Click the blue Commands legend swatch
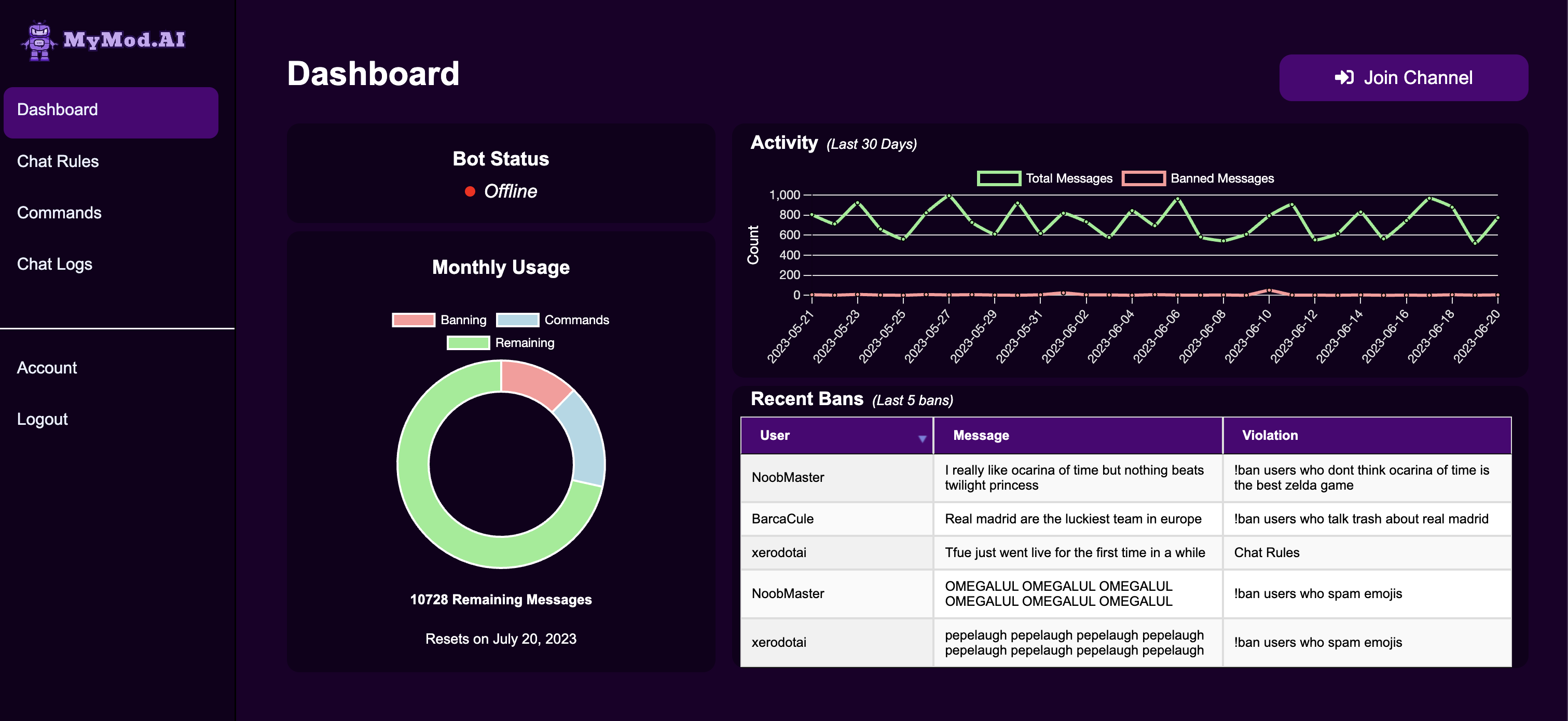The image size is (1568, 721). click(x=517, y=320)
